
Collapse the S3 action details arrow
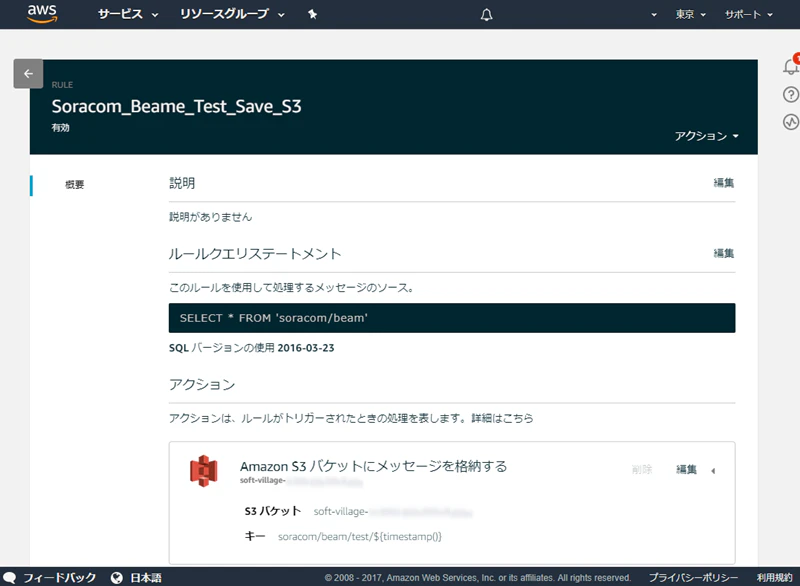tap(713, 471)
